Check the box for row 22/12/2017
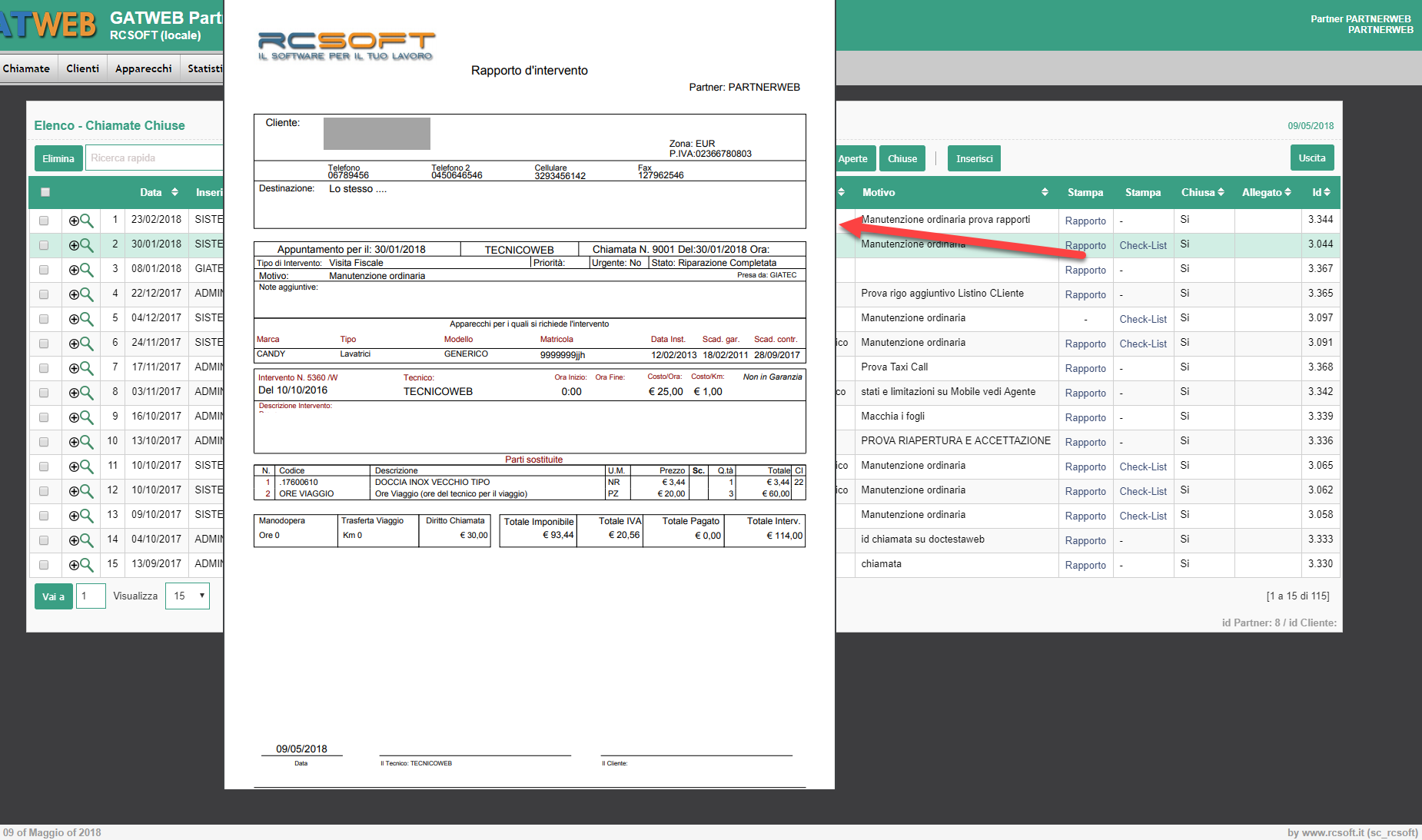Screen dimensions: 1422x840 [x=44, y=294]
